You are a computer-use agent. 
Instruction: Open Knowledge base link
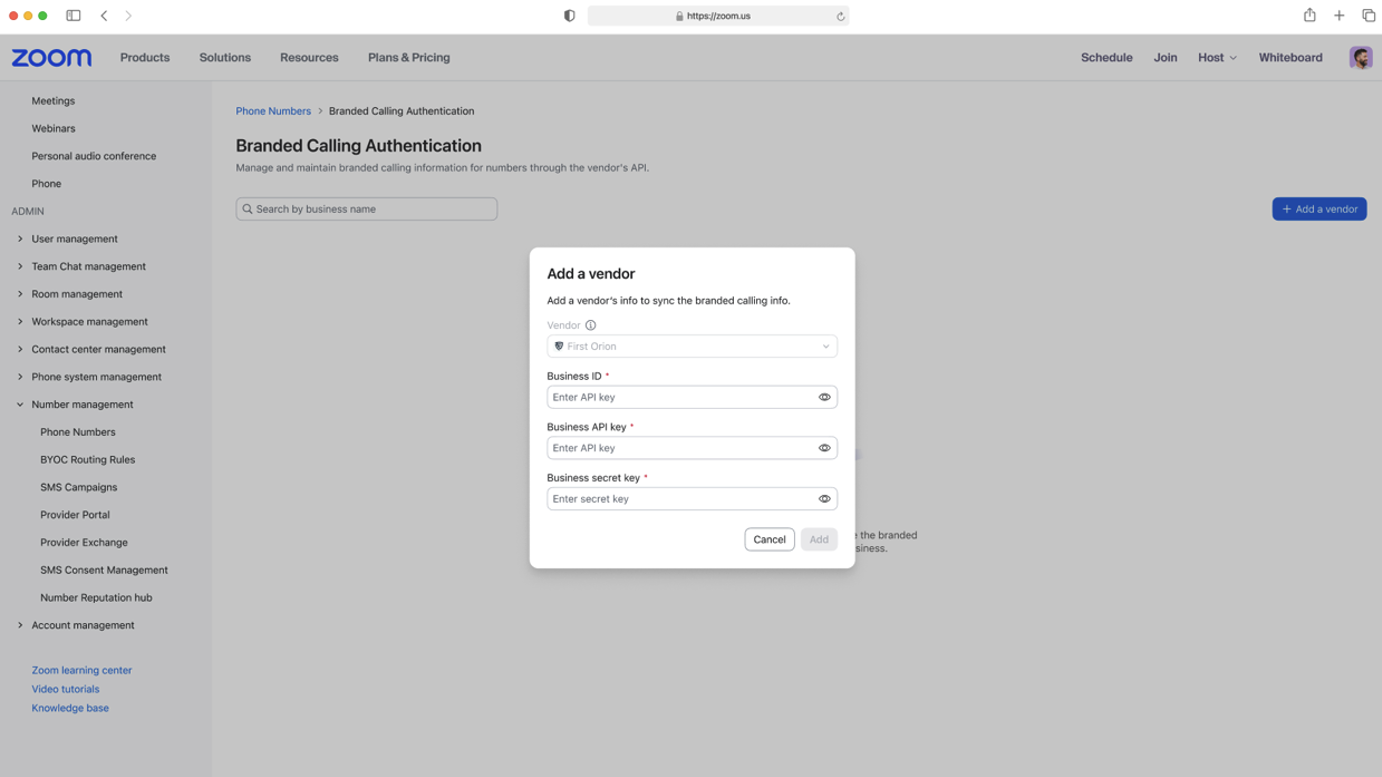coord(70,708)
